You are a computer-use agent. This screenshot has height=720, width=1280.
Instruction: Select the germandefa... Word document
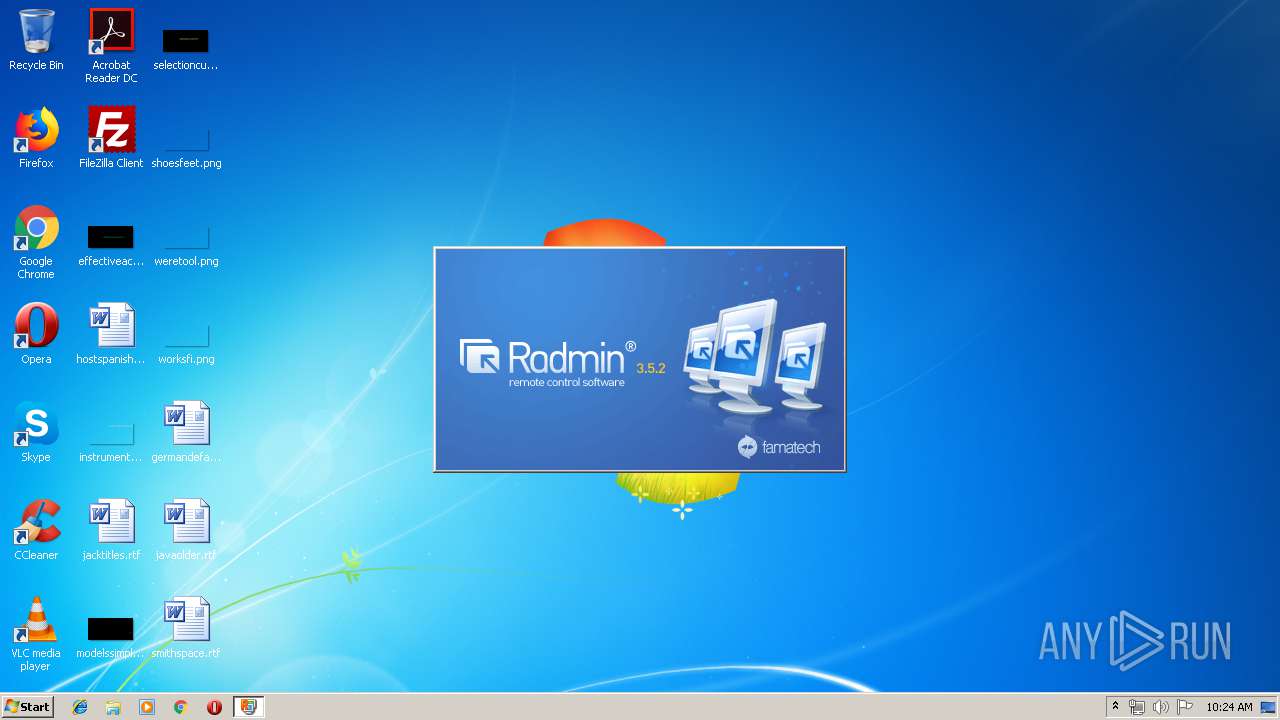coord(186,432)
